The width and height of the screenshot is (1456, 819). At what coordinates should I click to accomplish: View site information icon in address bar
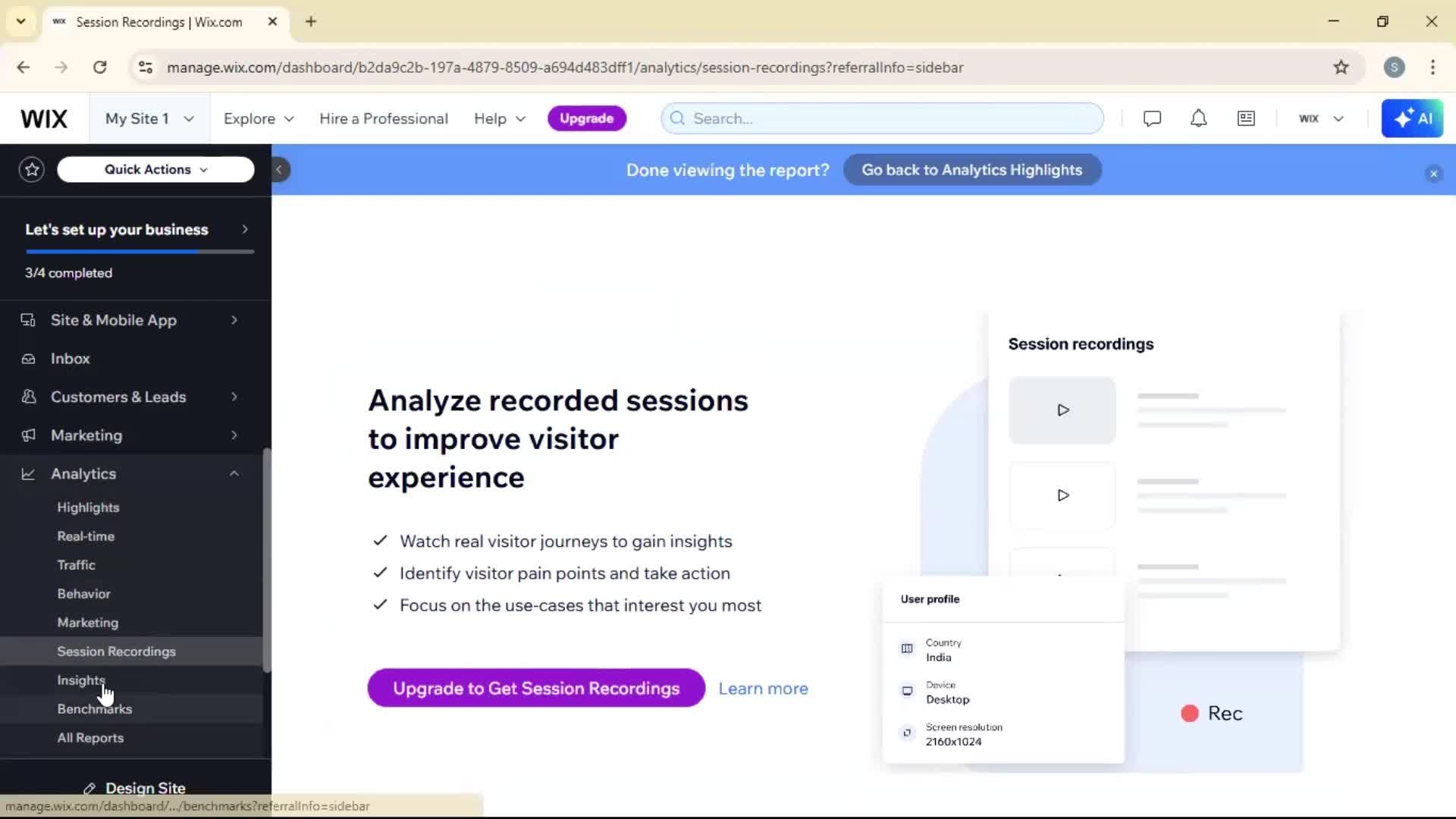(x=146, y=67)
